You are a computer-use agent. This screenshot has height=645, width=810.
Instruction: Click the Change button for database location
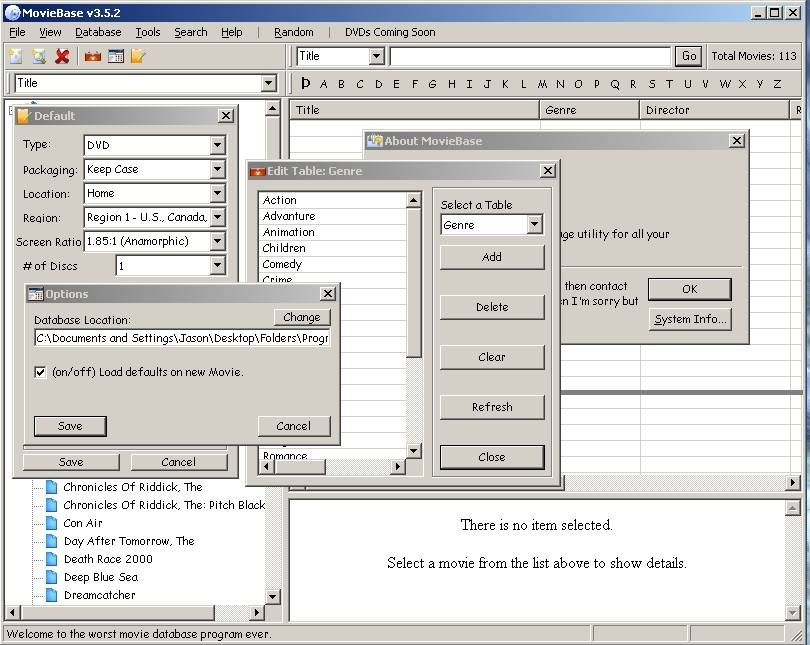(x=301, y=317)
